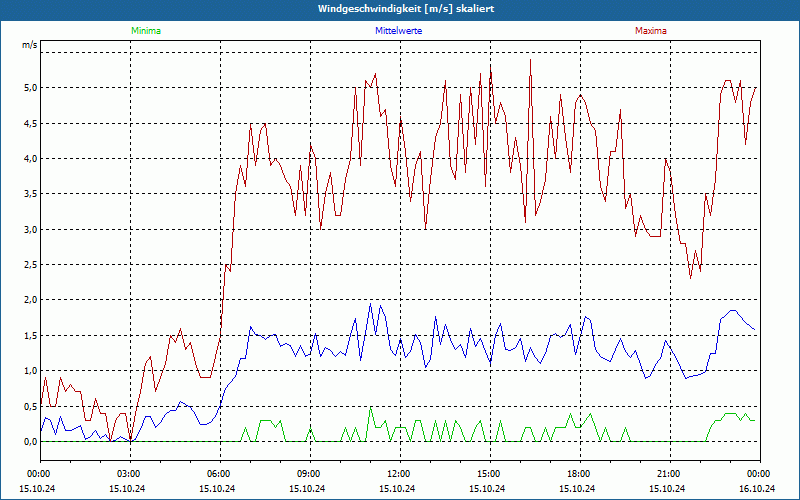Viewport: 800px width, 500px height.
Task: Jump to the 06:00 time marker
Action: [218, 473]
